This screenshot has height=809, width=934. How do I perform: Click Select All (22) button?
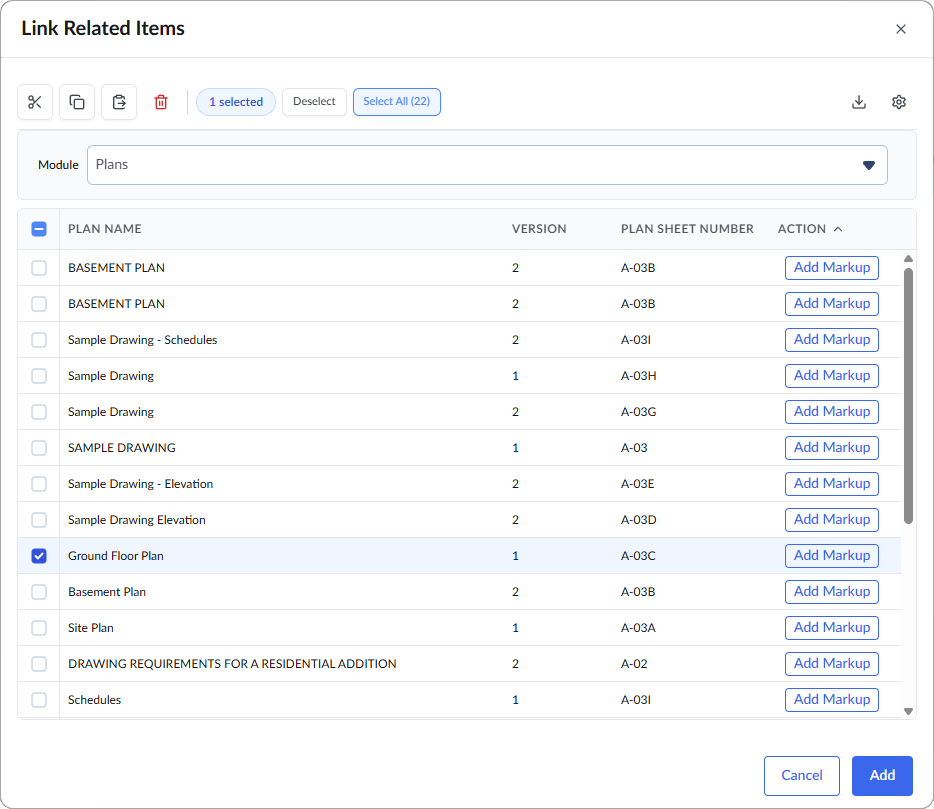397,102
